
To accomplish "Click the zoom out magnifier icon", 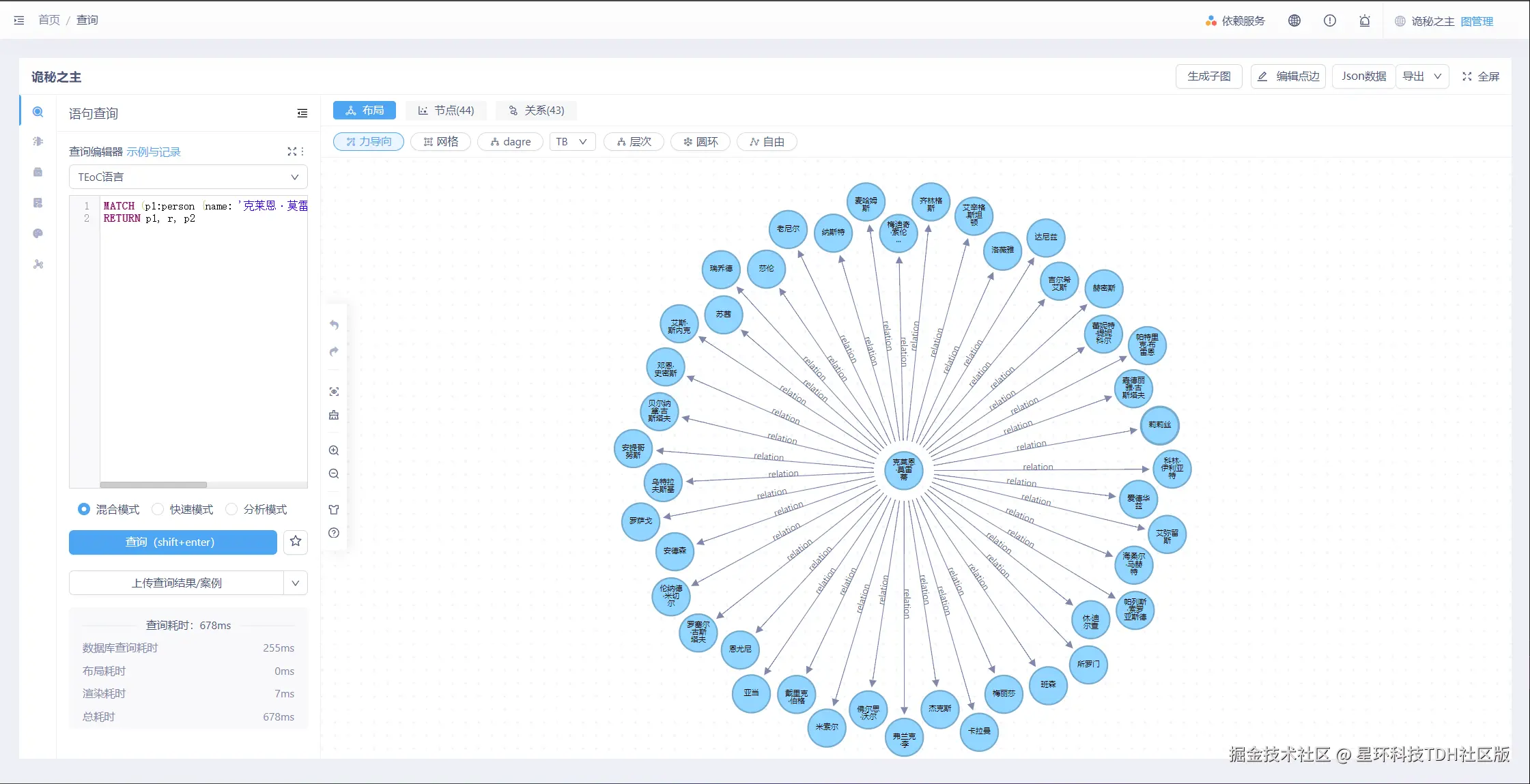I will pos(334,474).
